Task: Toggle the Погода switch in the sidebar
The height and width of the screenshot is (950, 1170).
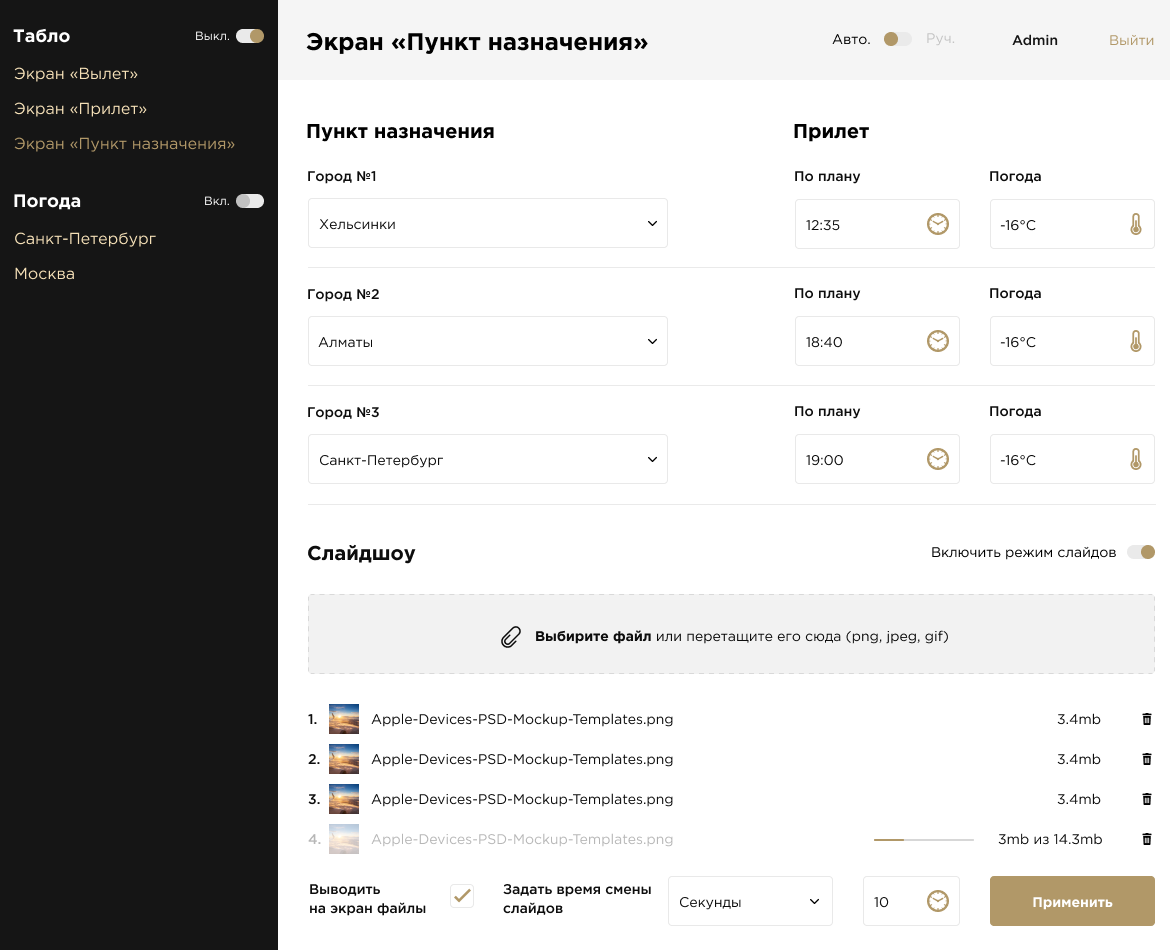Action: click(250, 201)
